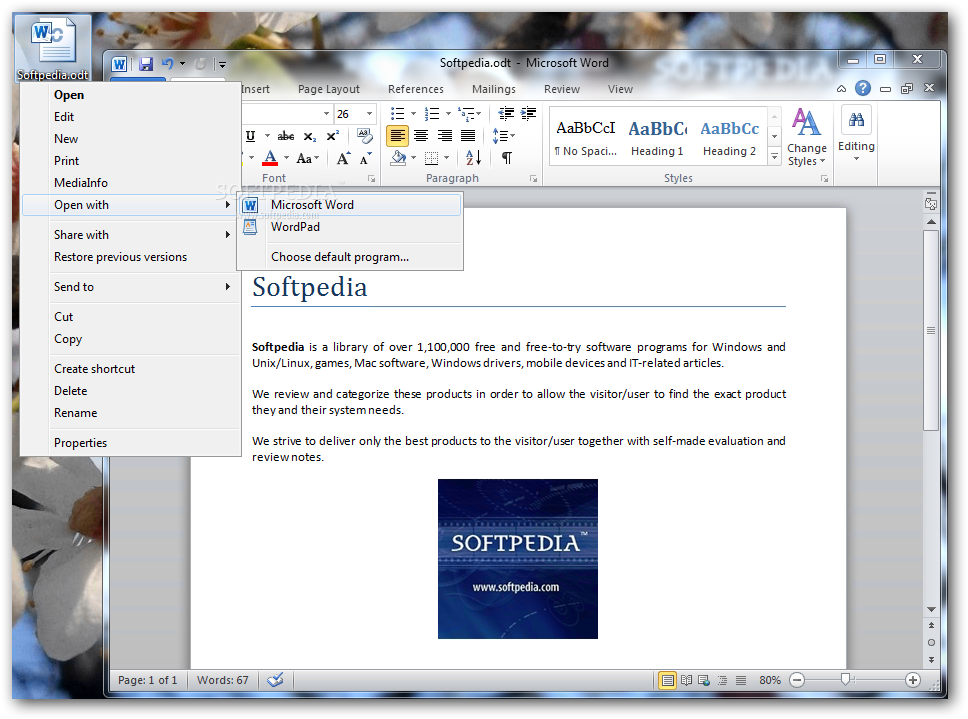Click the Numbering list icon

[432, 114]
